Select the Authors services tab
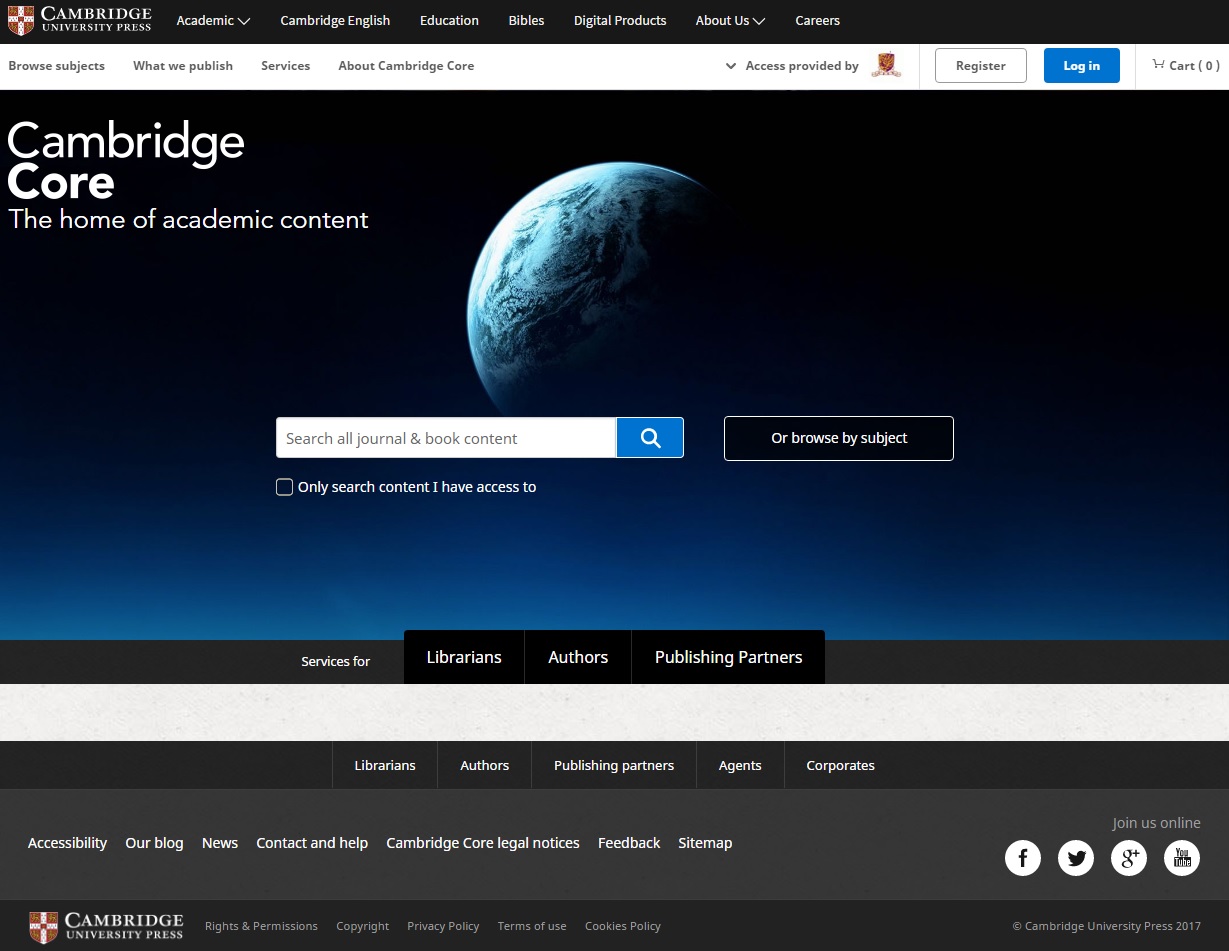Screen dimensions: 1229x951 coord(578,657)
